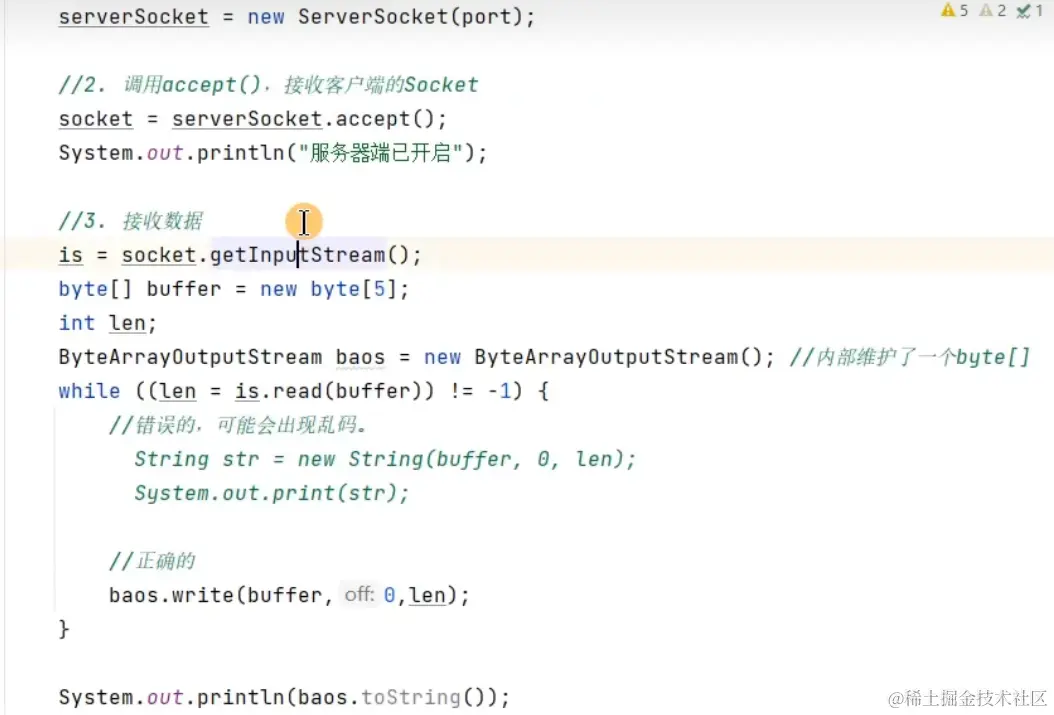This screenshot has width=1054, height=715.
Task: Click the comment '//正确的'
Action: click(152, 561)
